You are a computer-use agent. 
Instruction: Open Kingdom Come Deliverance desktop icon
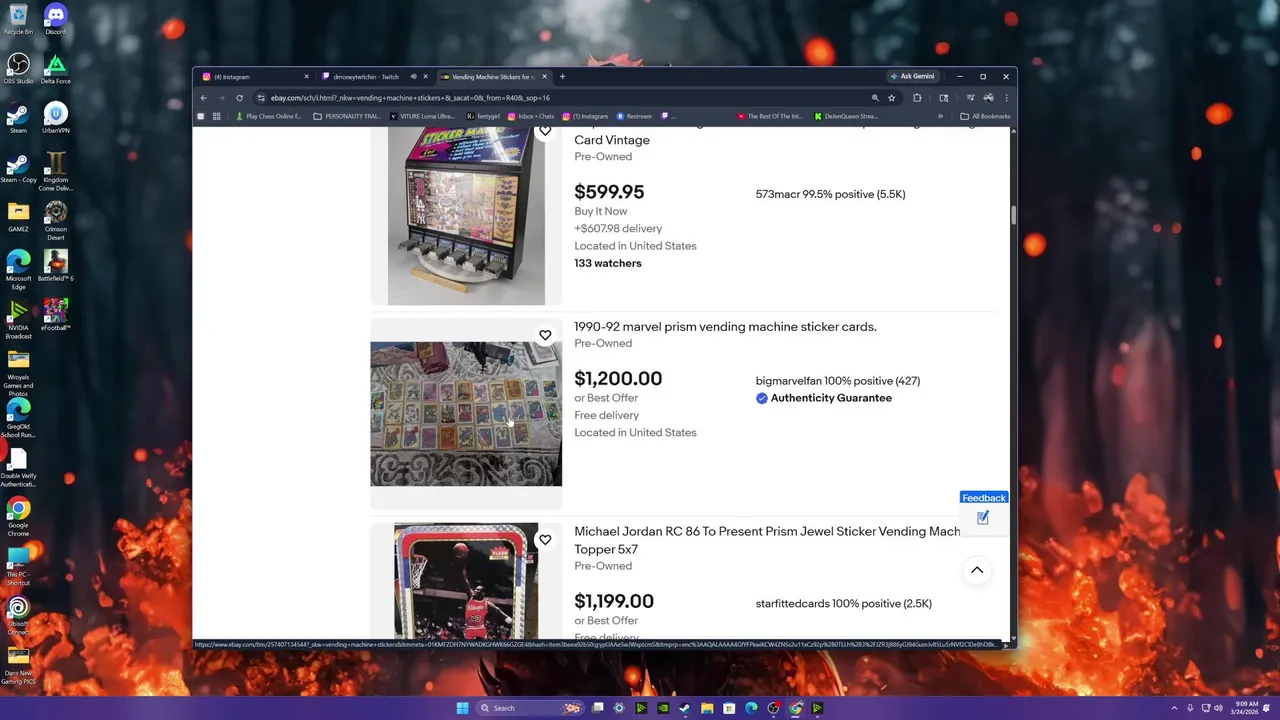click(x=55, y=171)
